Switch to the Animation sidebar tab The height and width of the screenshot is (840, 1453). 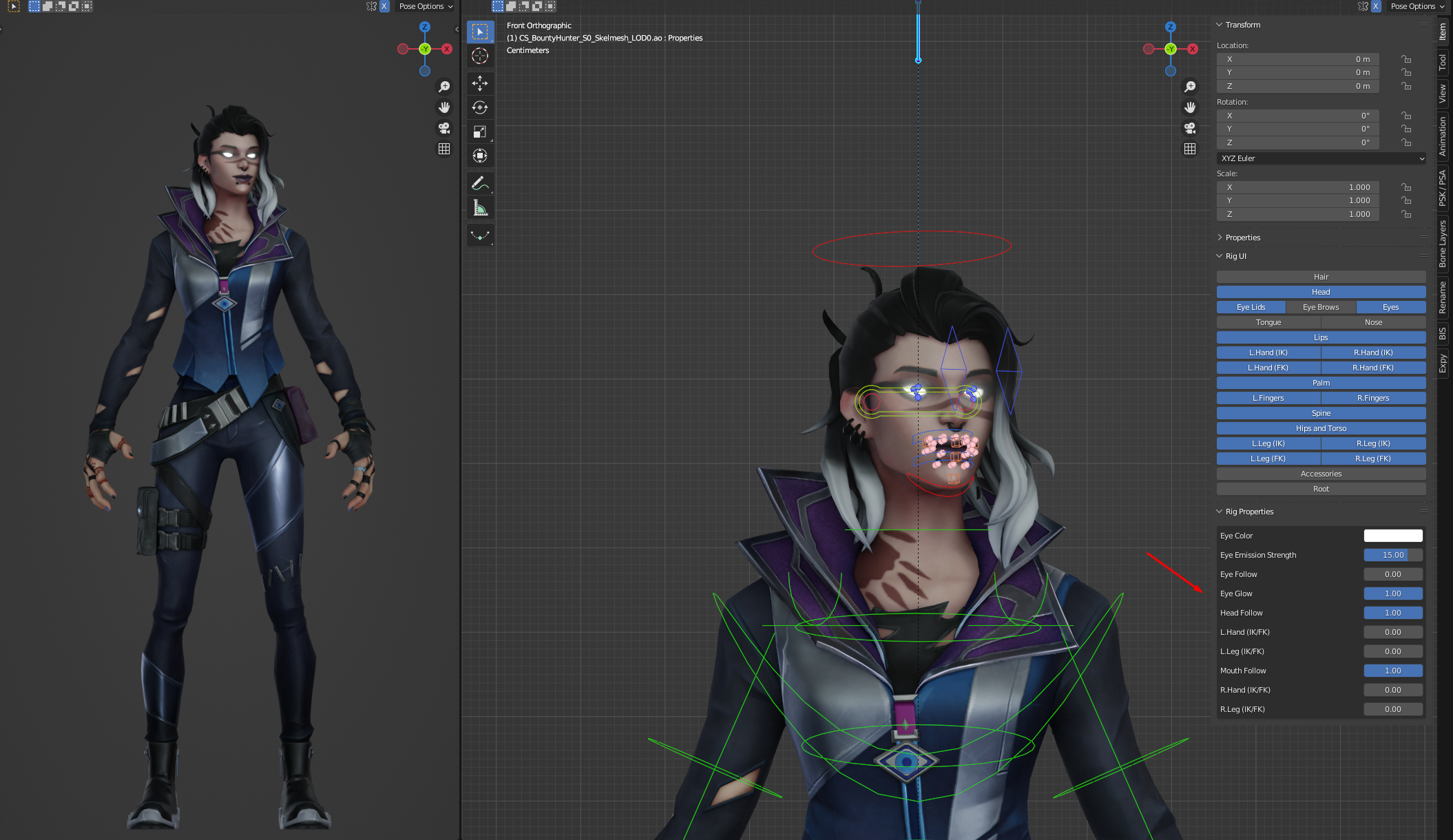pyautogui.click(x=1443, y=136)
